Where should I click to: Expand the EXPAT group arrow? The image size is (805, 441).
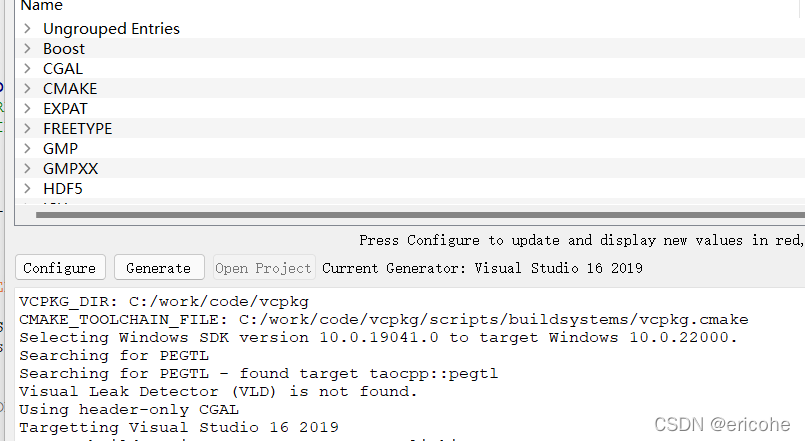[28, 109]
